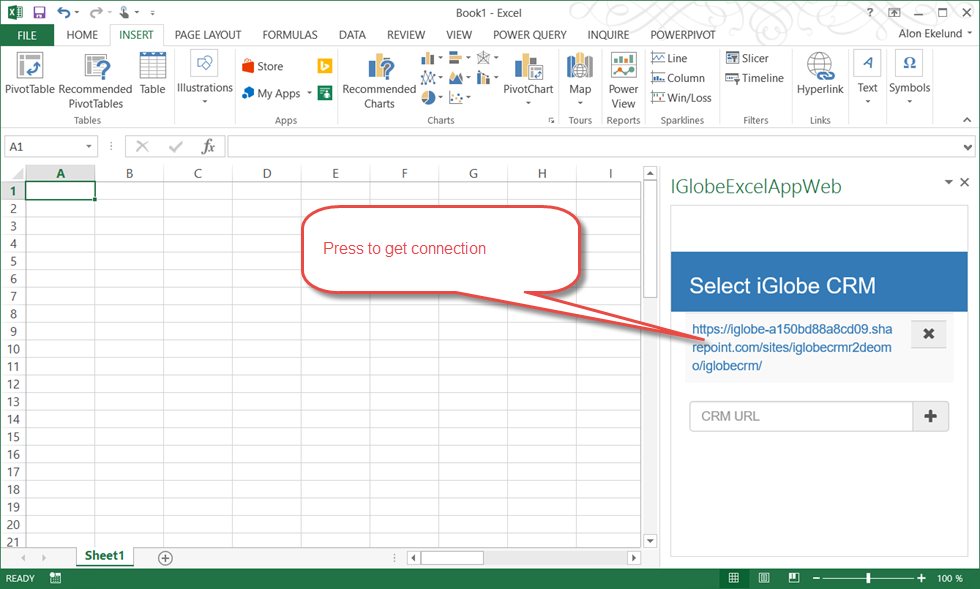Switch to Page Layout view
Screen dimensions: 980x589
(x=764, y=578)
